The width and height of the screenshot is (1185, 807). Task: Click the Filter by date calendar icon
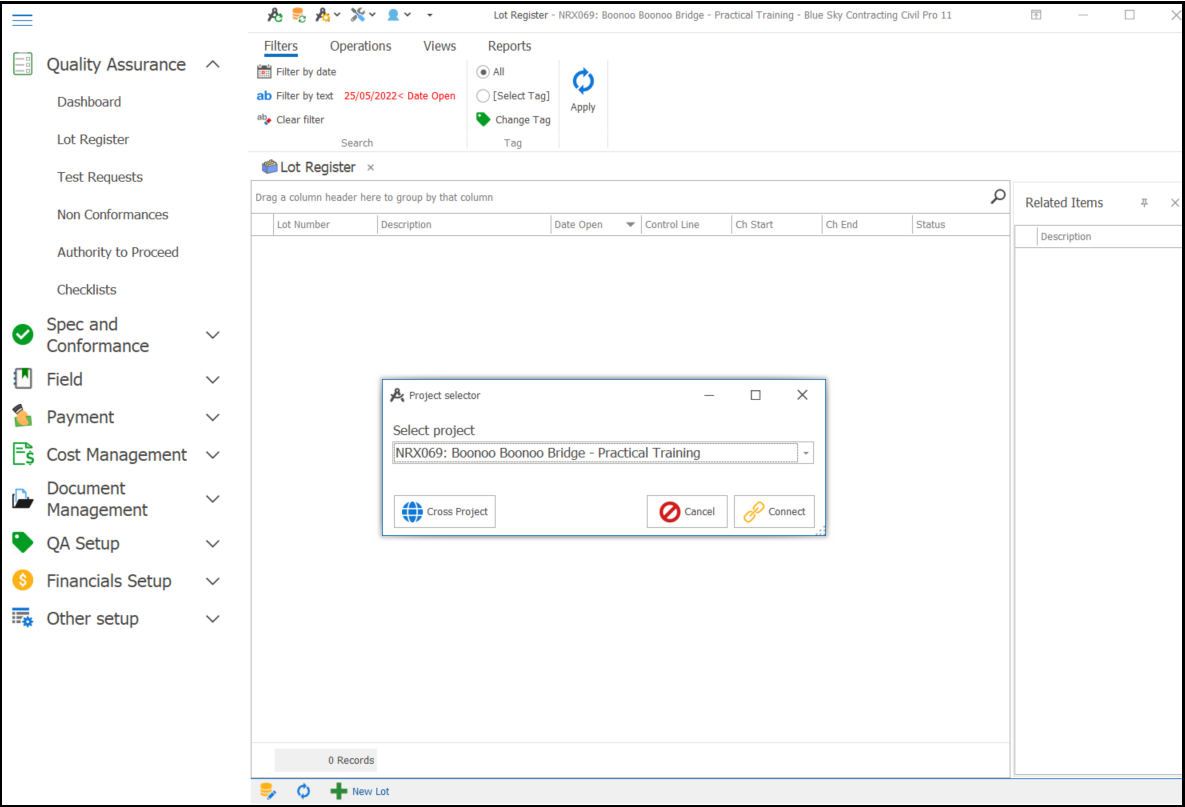[264, 72]
